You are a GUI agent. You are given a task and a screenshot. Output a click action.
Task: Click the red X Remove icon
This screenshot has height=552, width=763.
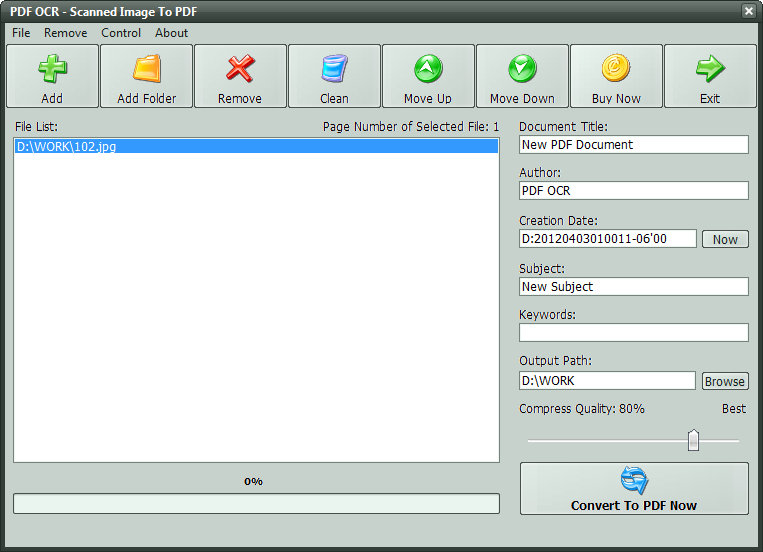coord(240,69)
